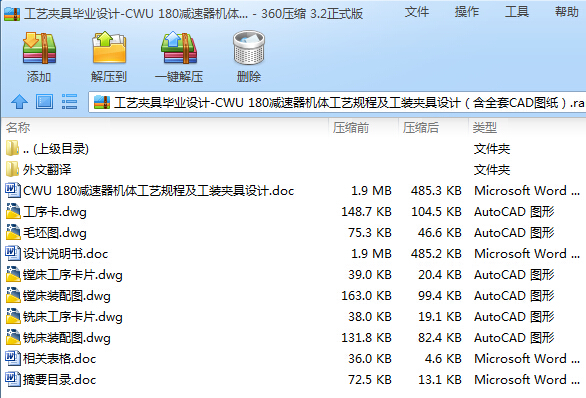Click the 4.6 KB compressed size value
The height and width of the screenshot is (398, 586).
[x=443, y=358]
